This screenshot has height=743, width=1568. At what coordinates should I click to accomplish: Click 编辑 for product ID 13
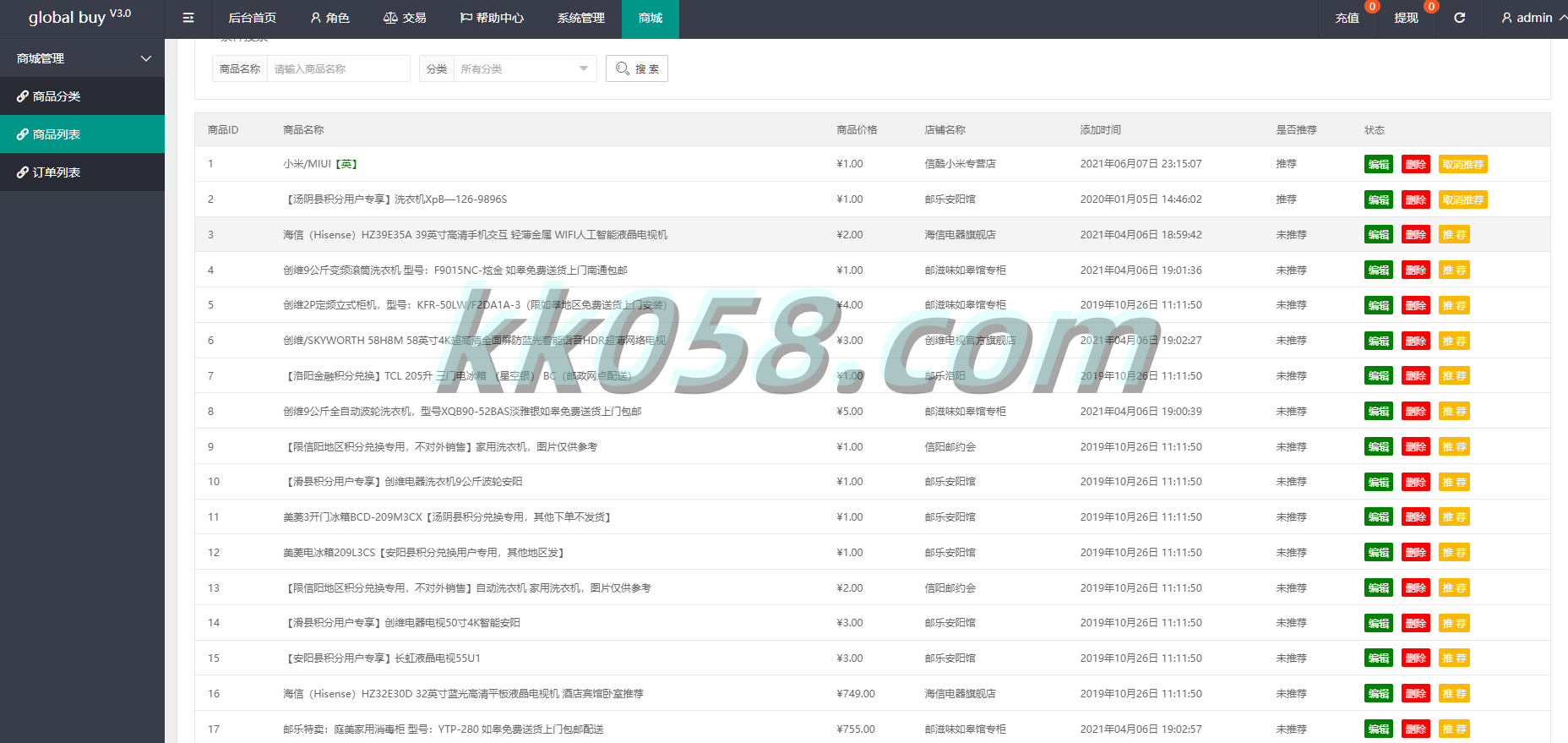1379,588
